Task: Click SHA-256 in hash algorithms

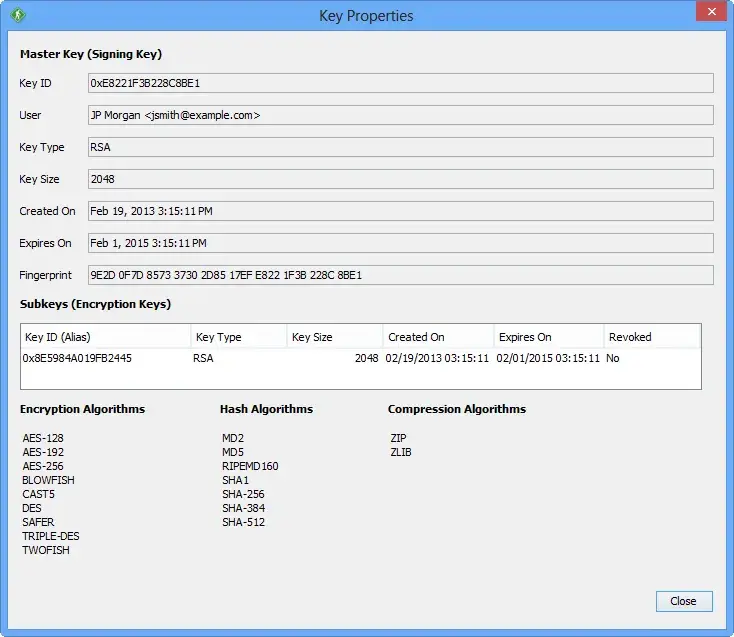Action: point(243,494)
